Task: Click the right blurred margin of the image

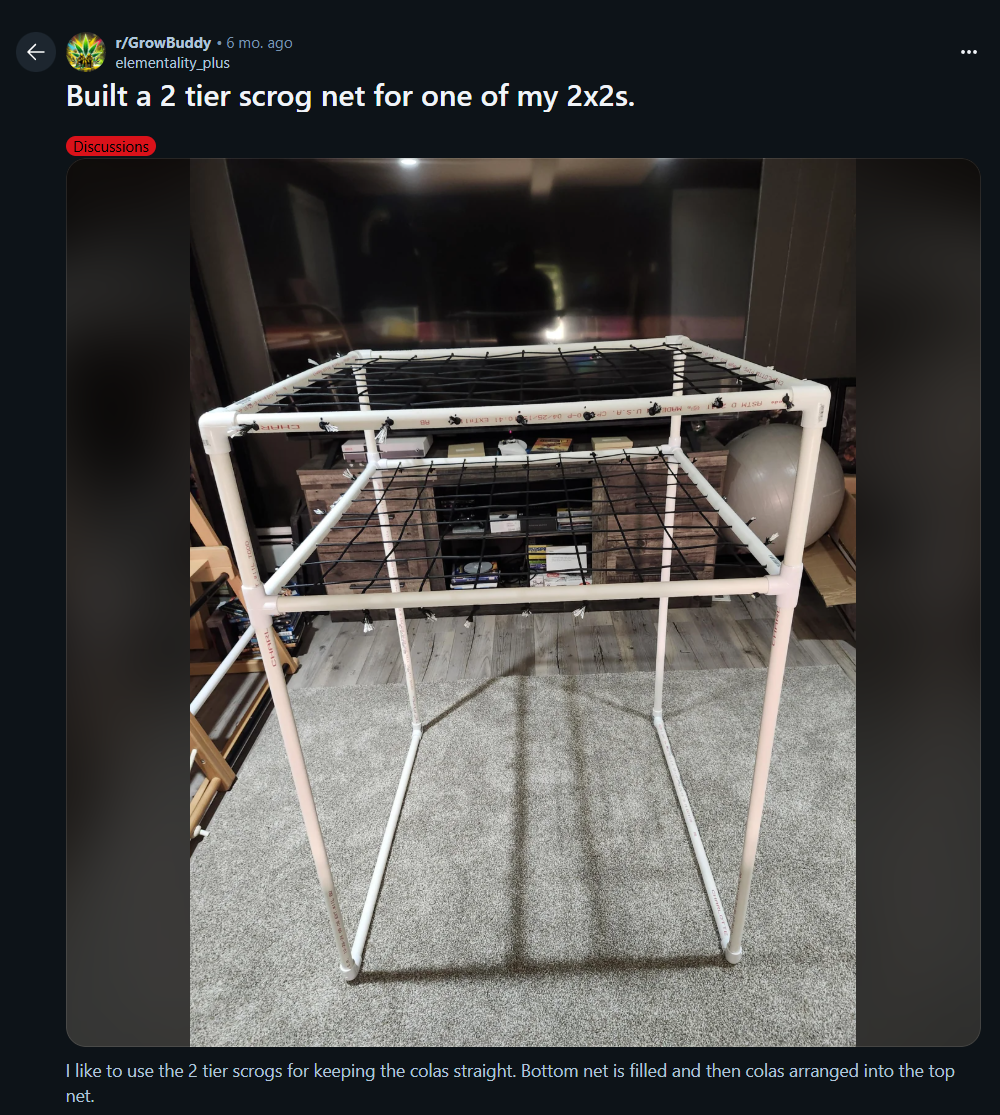Action: click(918, 602)
